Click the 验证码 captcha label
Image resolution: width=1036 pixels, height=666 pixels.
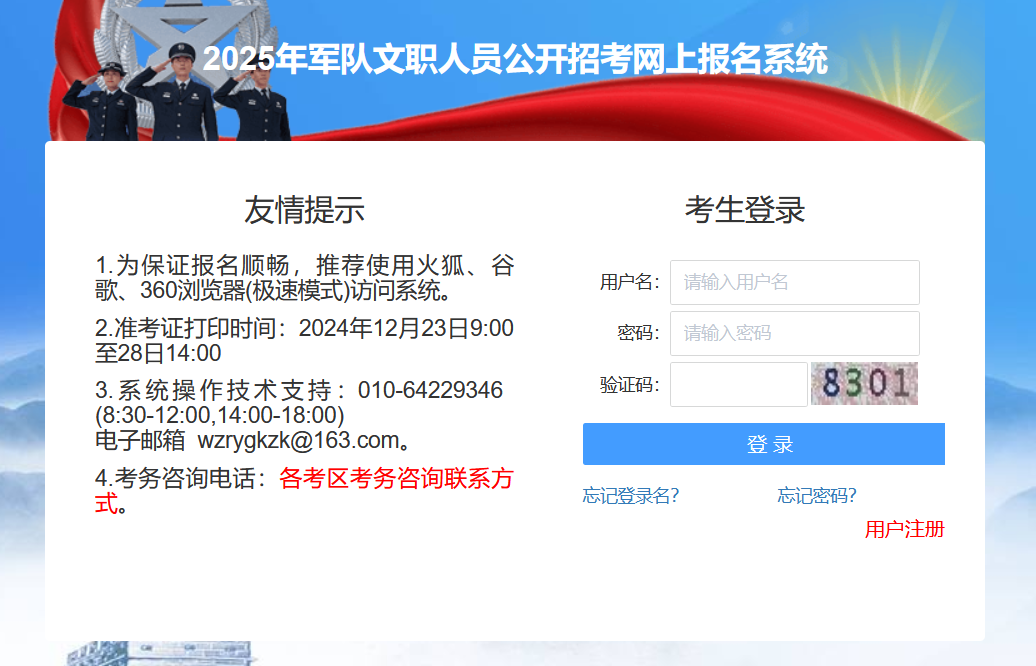[x=629, y=384]
